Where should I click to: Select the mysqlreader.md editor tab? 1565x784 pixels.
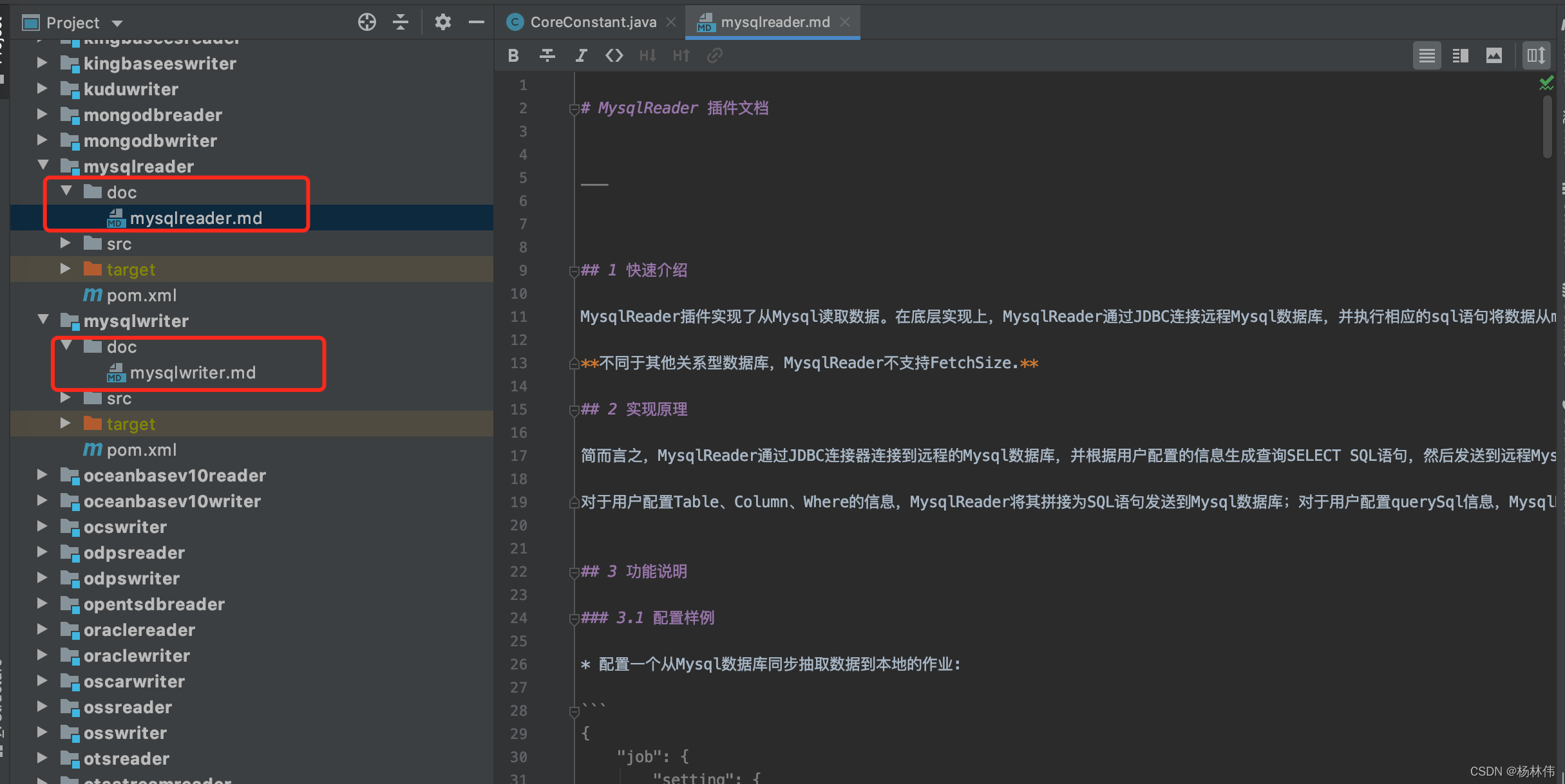[771, 21]
